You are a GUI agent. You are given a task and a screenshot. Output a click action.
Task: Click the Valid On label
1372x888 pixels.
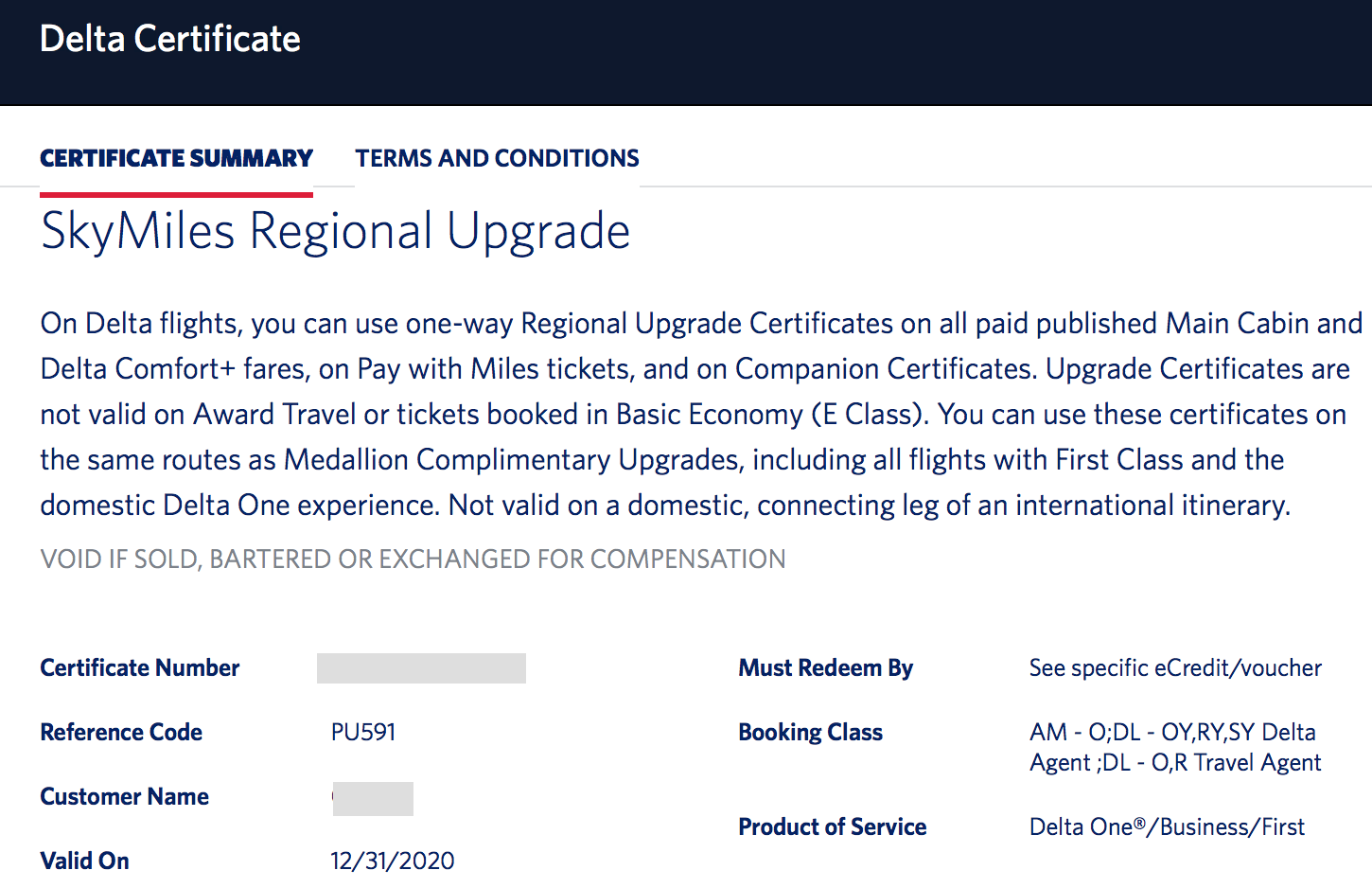[x=84, y=861]
